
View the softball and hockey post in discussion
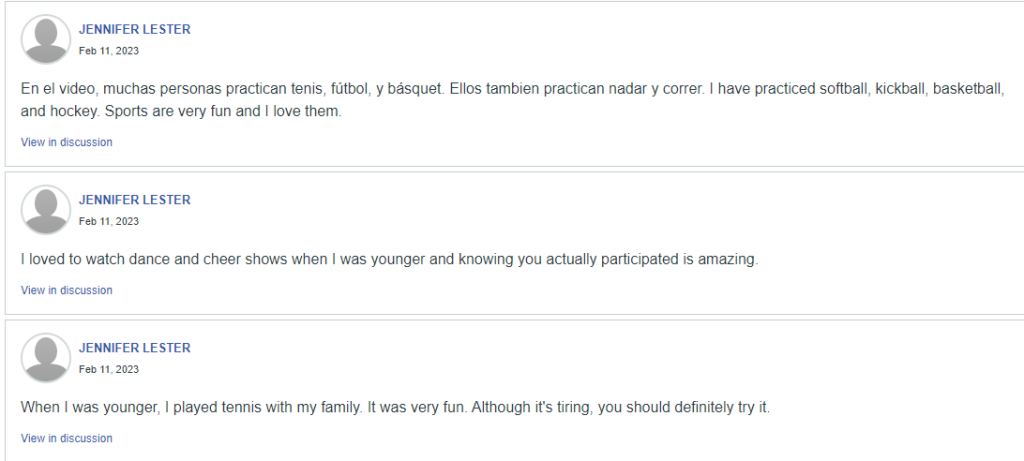coord(66,142)
